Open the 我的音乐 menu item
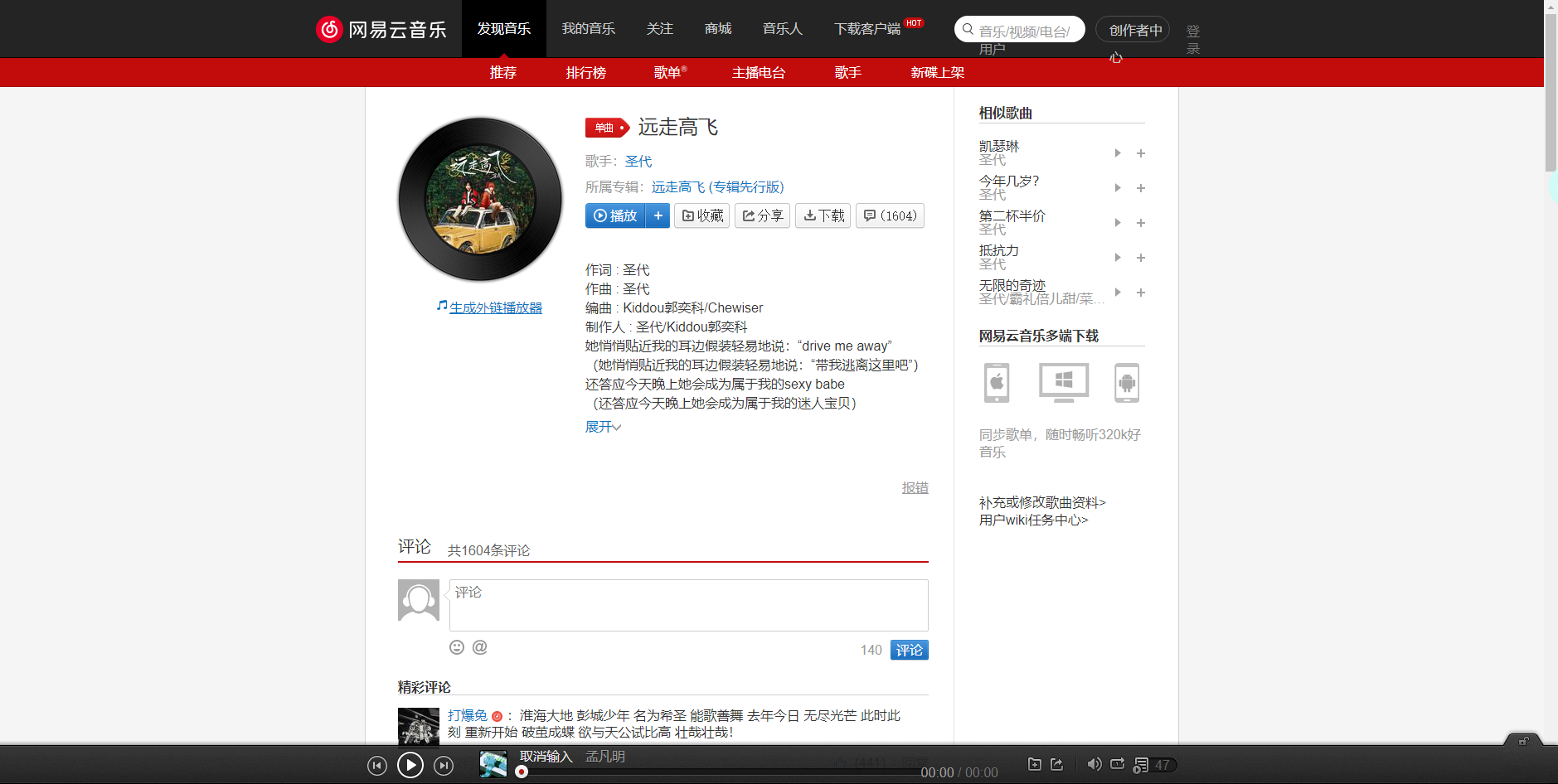 click(588, 28)
